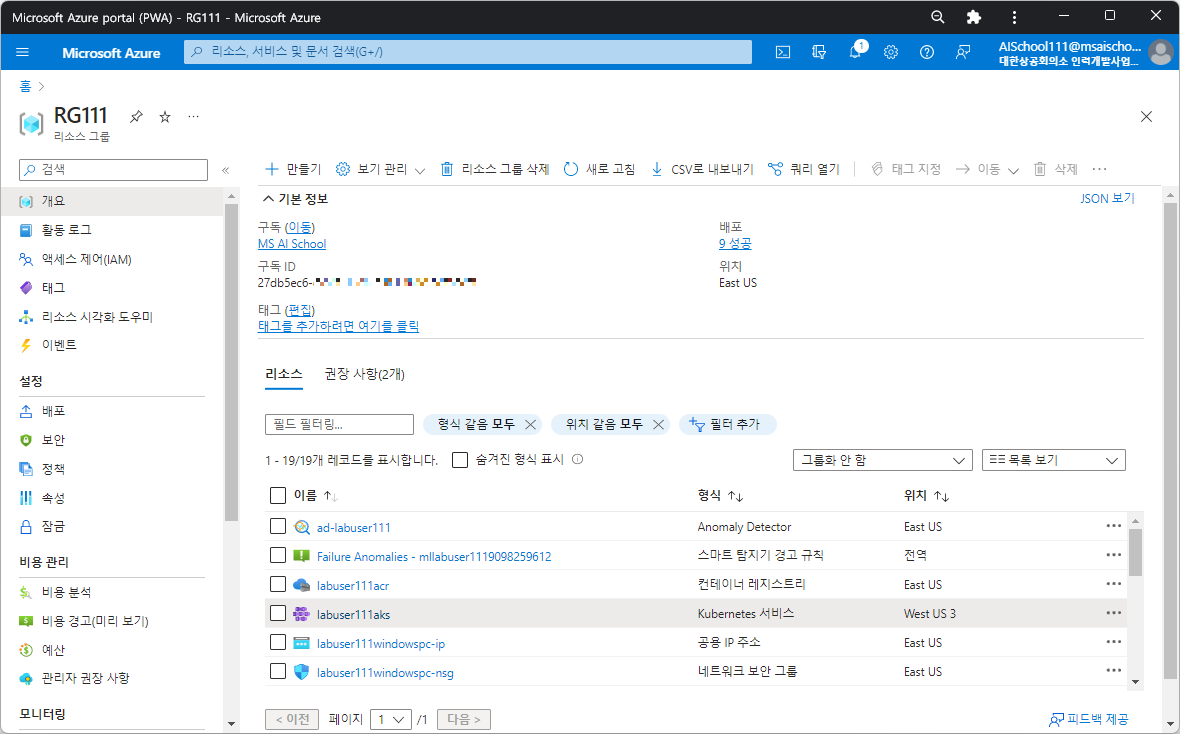
Task: Switch to the 리소스 tab
Action: click(x=284, y=374)
